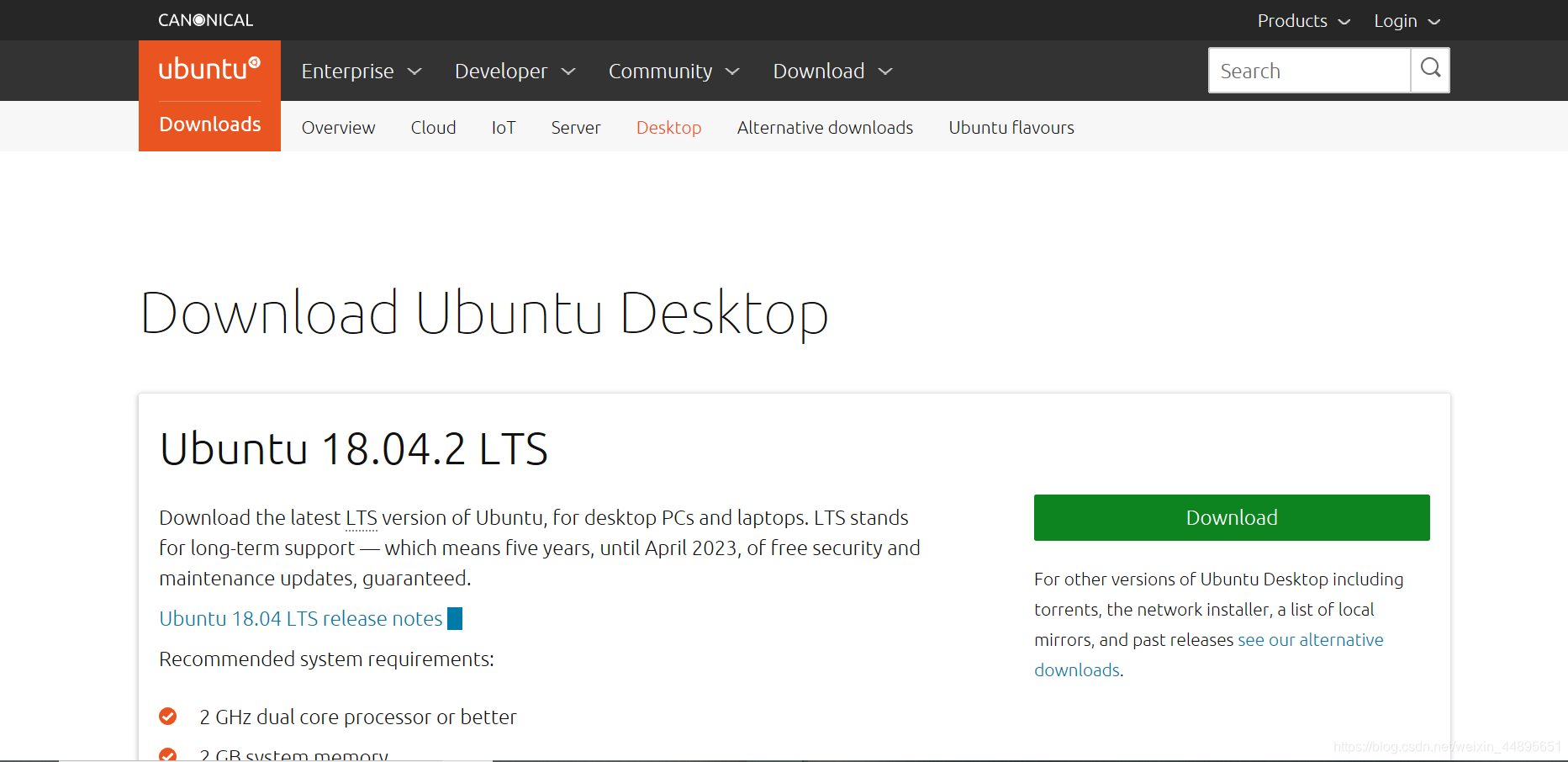Click the green Download button
This screenshot has height=762, width=1568.
pyautogui.click(x=1232, y=517)
